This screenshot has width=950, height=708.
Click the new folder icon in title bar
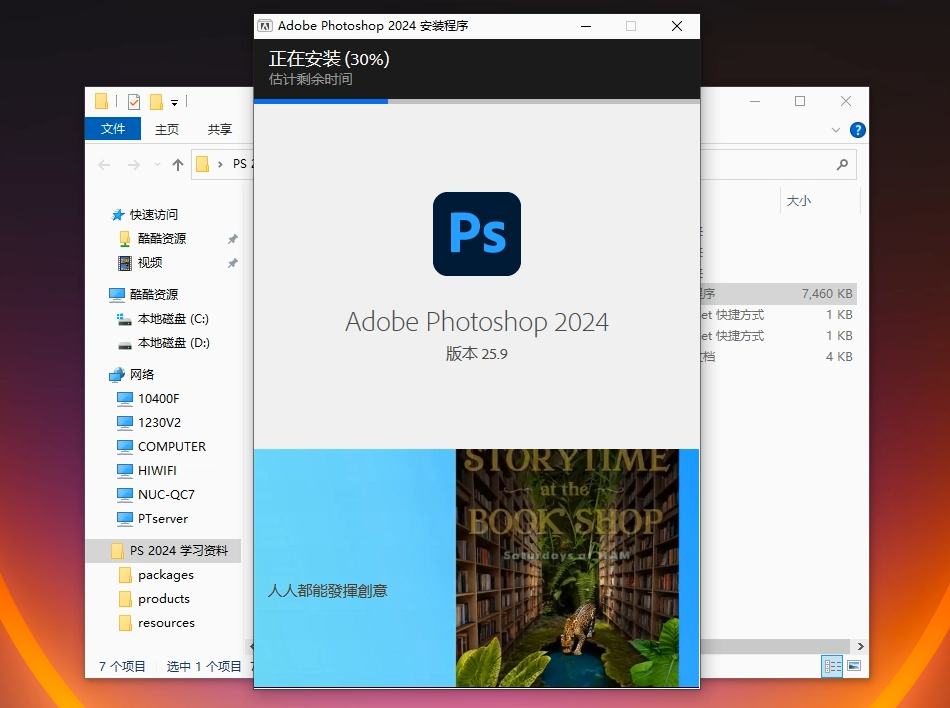point(156,101)
